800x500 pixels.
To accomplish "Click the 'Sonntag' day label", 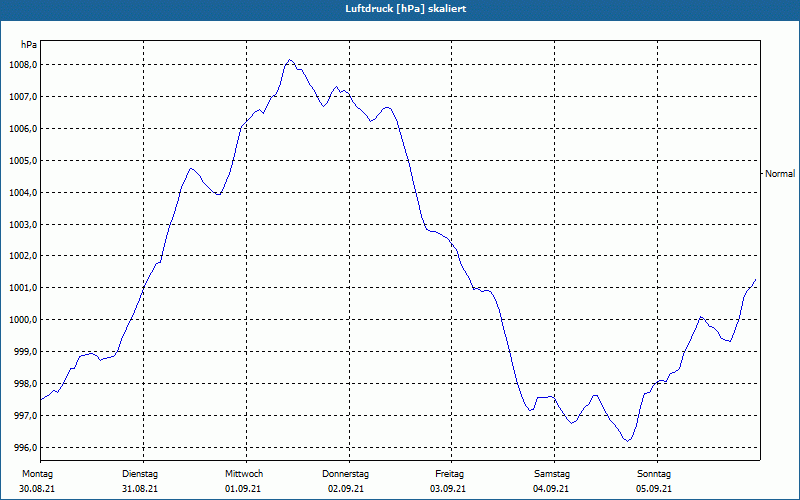I will pyautogui.click(x=654, y=474).
